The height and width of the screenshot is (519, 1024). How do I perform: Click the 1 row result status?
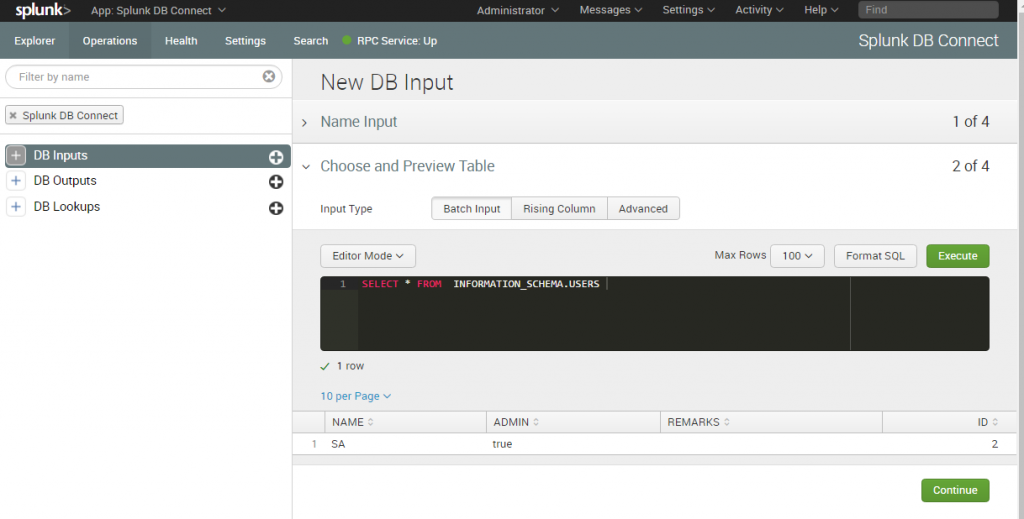click(343, 366)
